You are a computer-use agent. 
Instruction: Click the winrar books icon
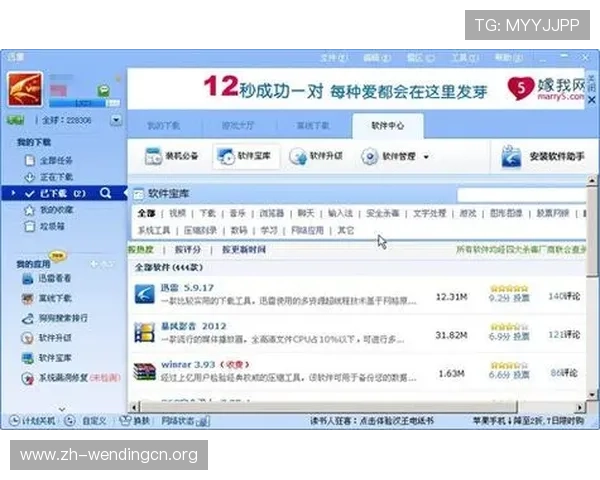click(145, 371)
